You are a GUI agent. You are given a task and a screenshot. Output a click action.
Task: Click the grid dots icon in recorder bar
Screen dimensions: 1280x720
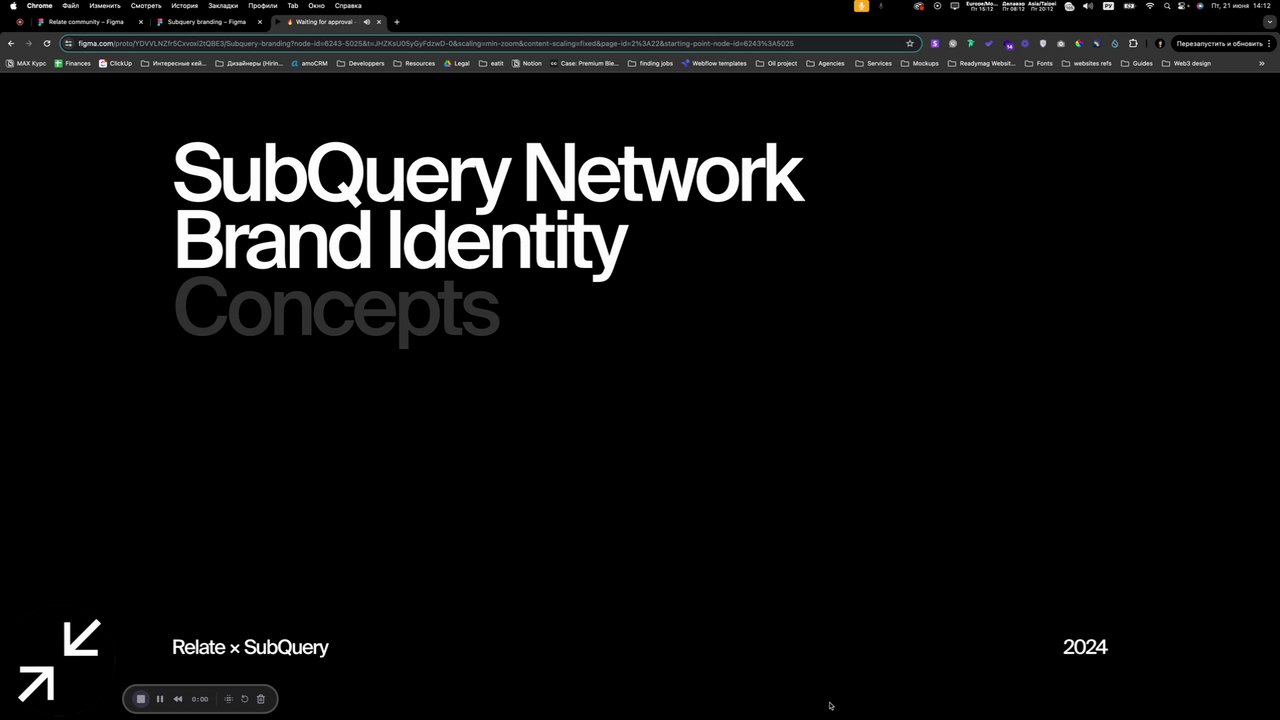[229, 699]
